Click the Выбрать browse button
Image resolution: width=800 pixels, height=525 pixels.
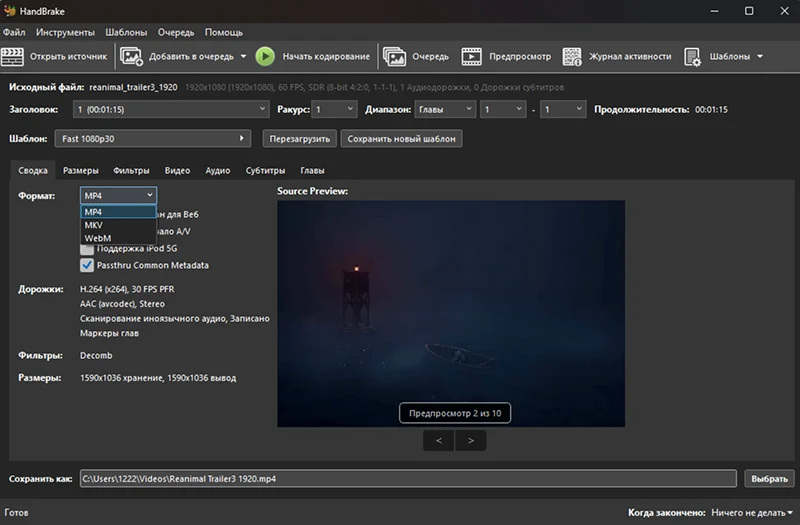(769, 479)
